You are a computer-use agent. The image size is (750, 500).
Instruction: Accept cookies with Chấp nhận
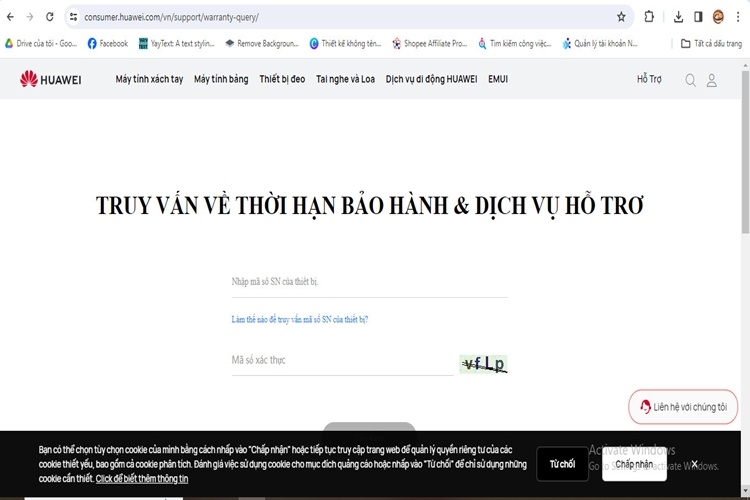pos(634,464)
